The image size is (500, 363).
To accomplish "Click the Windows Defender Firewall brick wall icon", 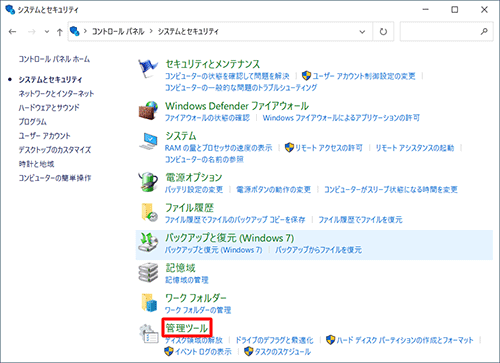I will tap(148, 110).
